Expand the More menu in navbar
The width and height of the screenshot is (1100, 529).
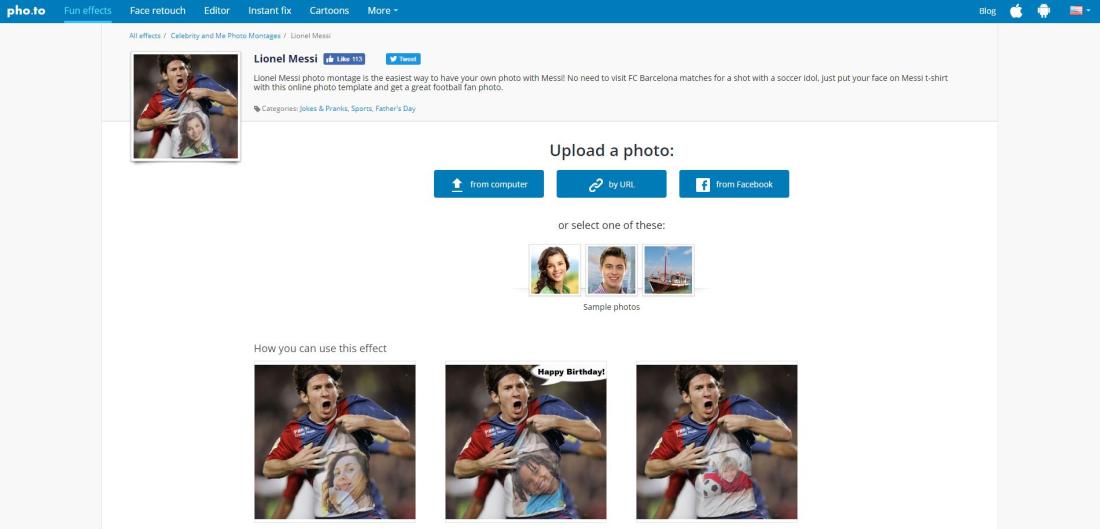pos(382,11)
